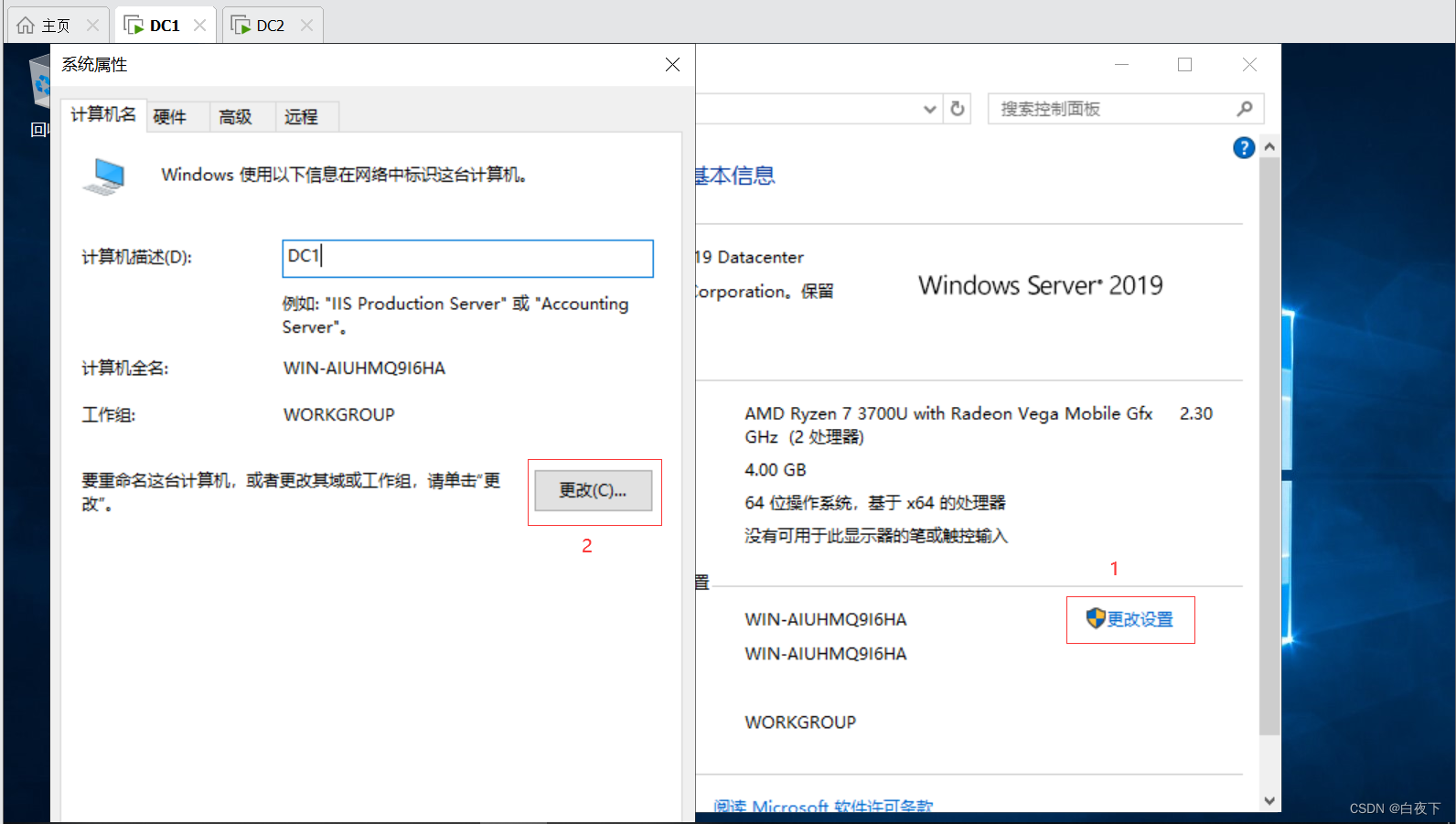Expand the address bar dropdown arrow
1456x824 pixels.
click(x=930, y=109)
